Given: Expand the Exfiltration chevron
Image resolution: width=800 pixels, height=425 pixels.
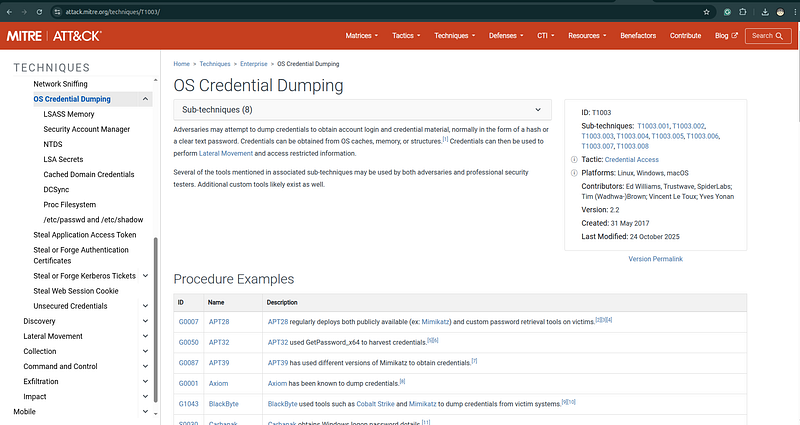Looking at the screenshot, I should pos(145,381).
